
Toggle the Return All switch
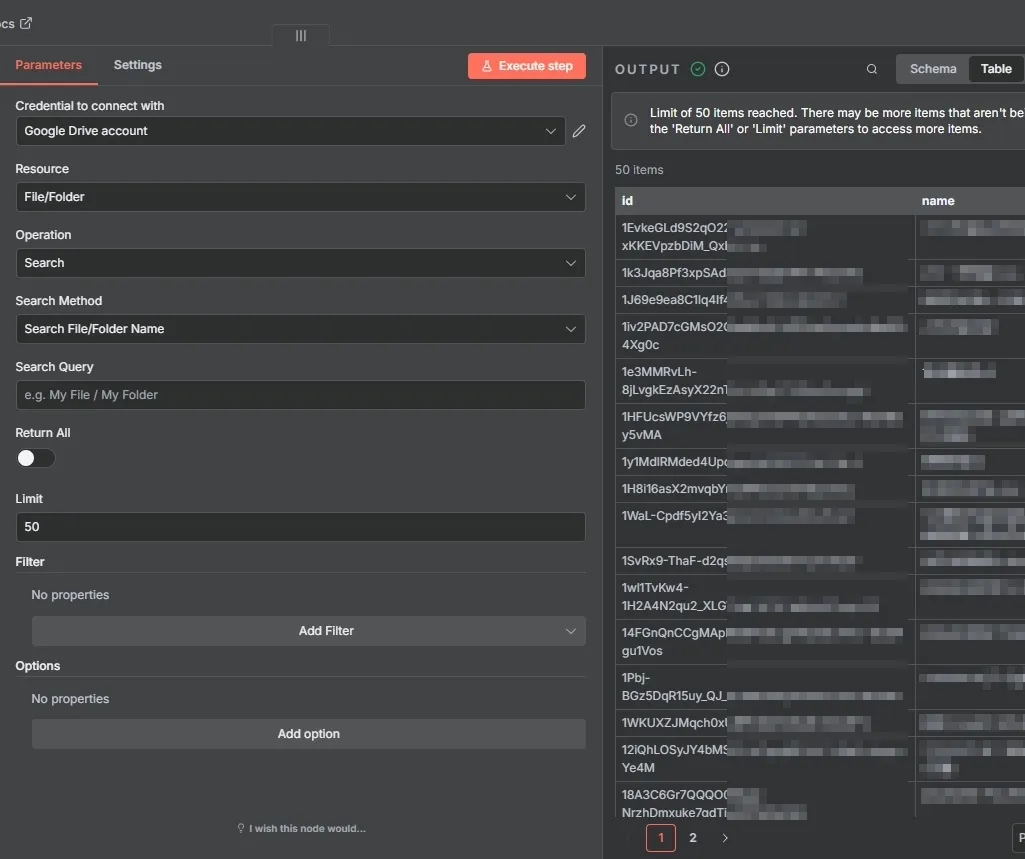point(36,458)
